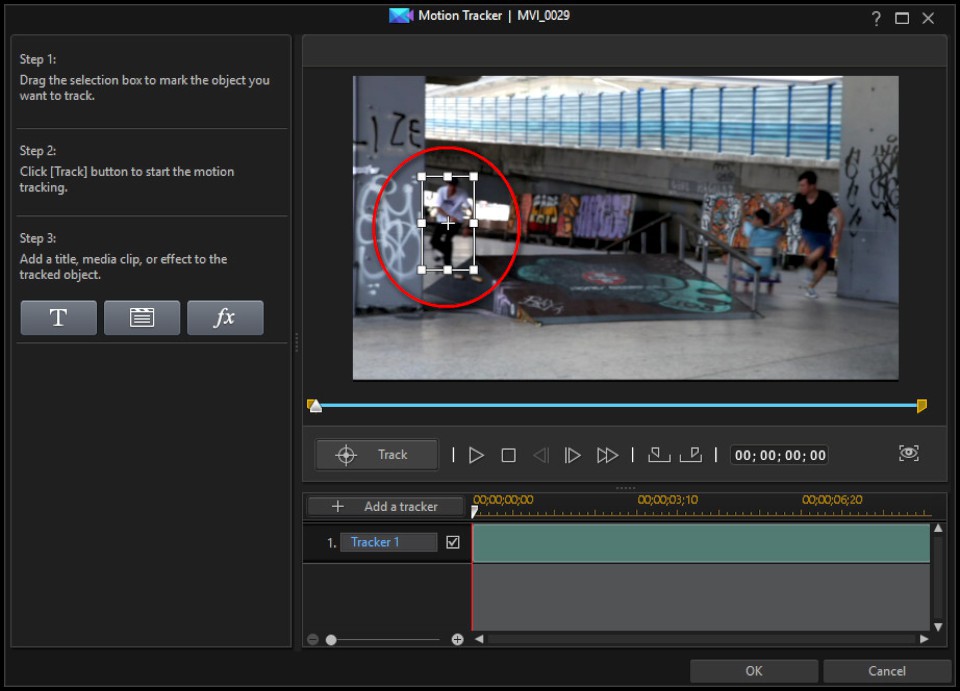This screenshot has height=691, width=960.
Task: Click the Track button
Action: coord(377,455)
